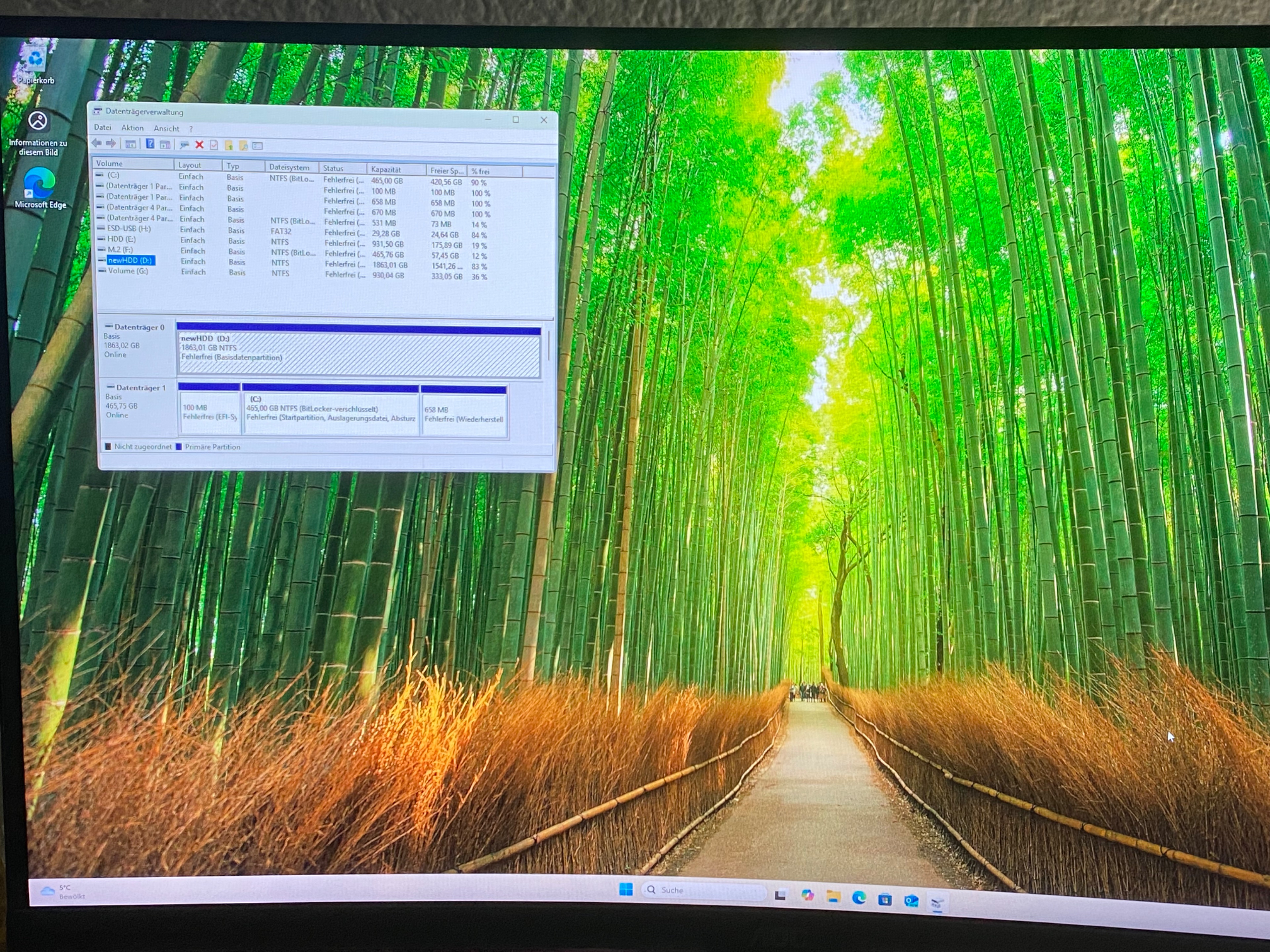Click the Properties checkmark toolbar icon
1270x952 pixels.
(x=214, y=145)
